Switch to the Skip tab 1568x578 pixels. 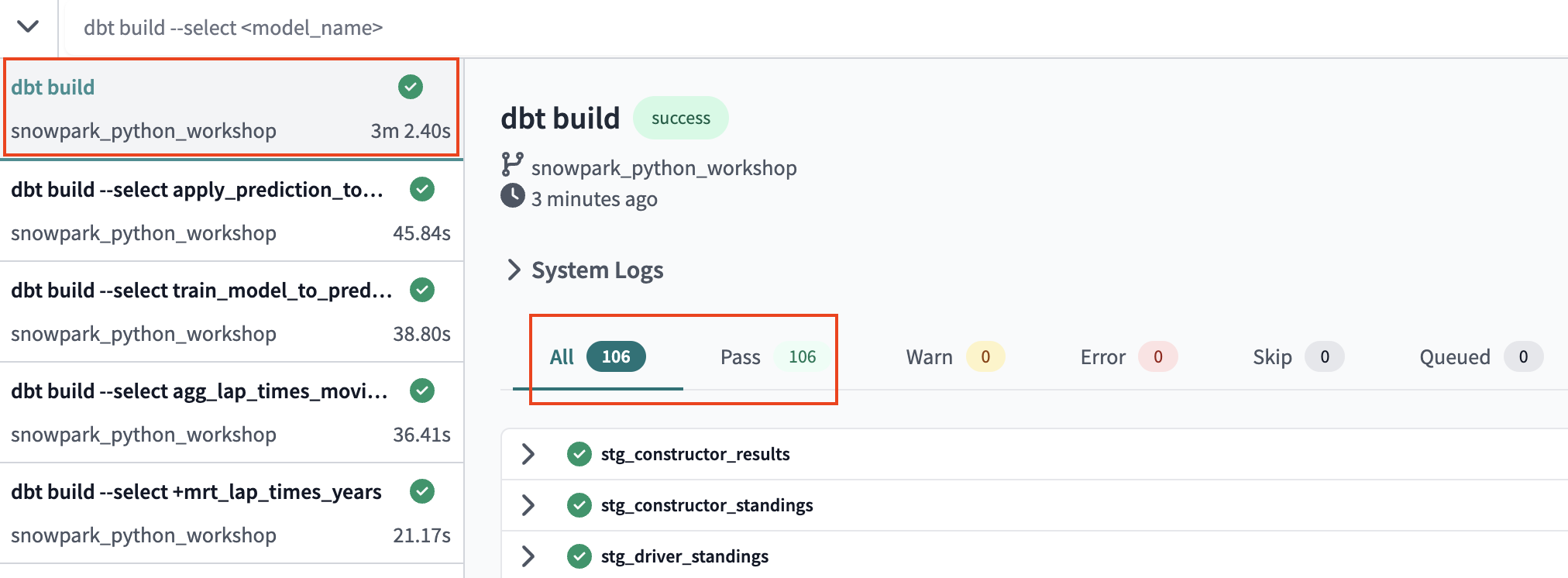(1298, 357)
